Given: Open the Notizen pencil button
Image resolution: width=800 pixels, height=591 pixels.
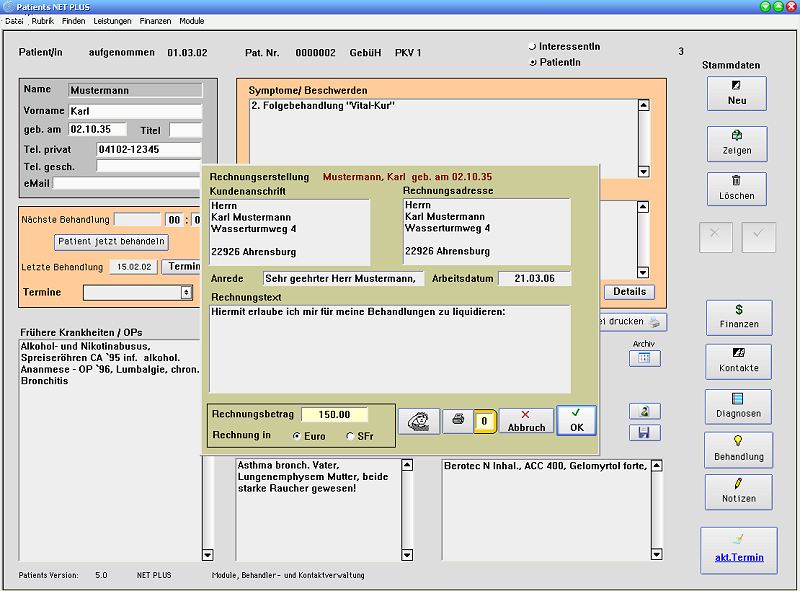Looking at the screenshot, I should point(738,492).
